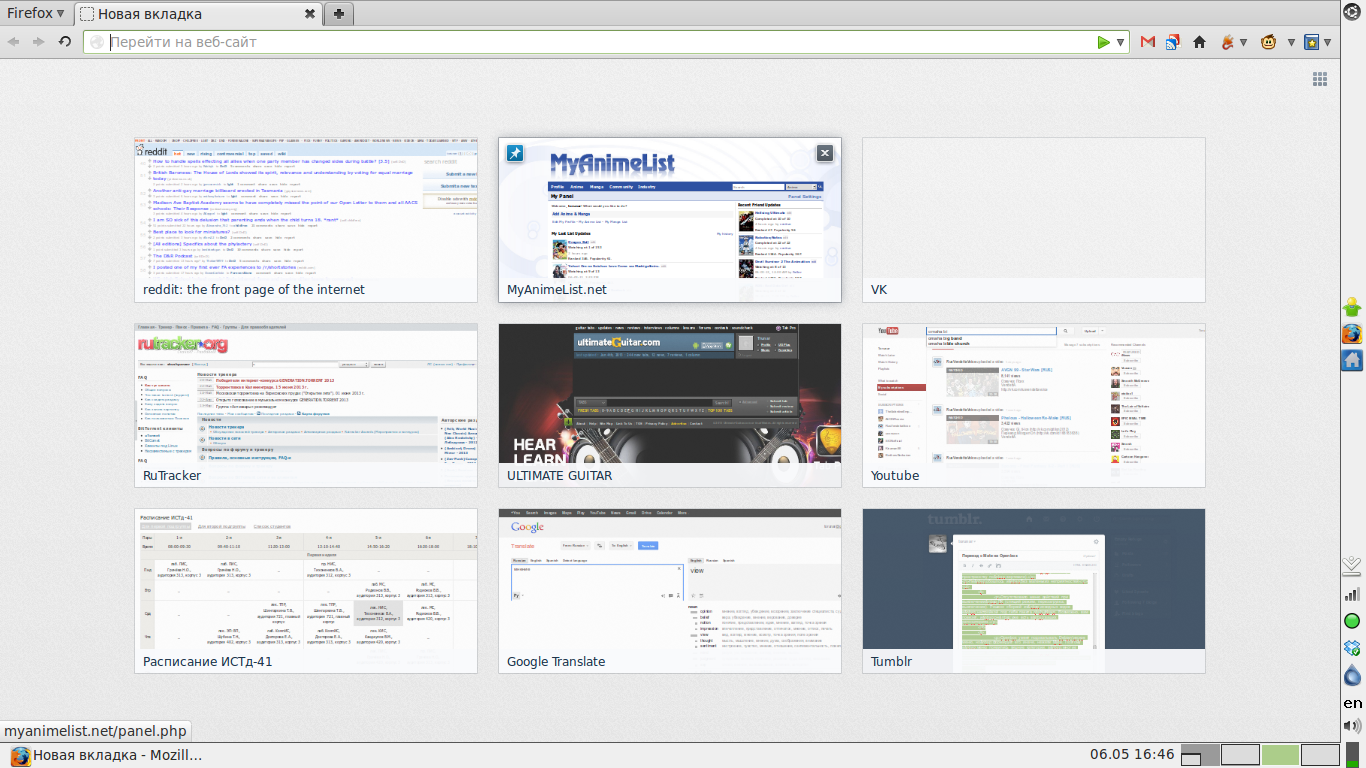Open the Greasemonkey dropdown arrow

tap(1291, 43)
